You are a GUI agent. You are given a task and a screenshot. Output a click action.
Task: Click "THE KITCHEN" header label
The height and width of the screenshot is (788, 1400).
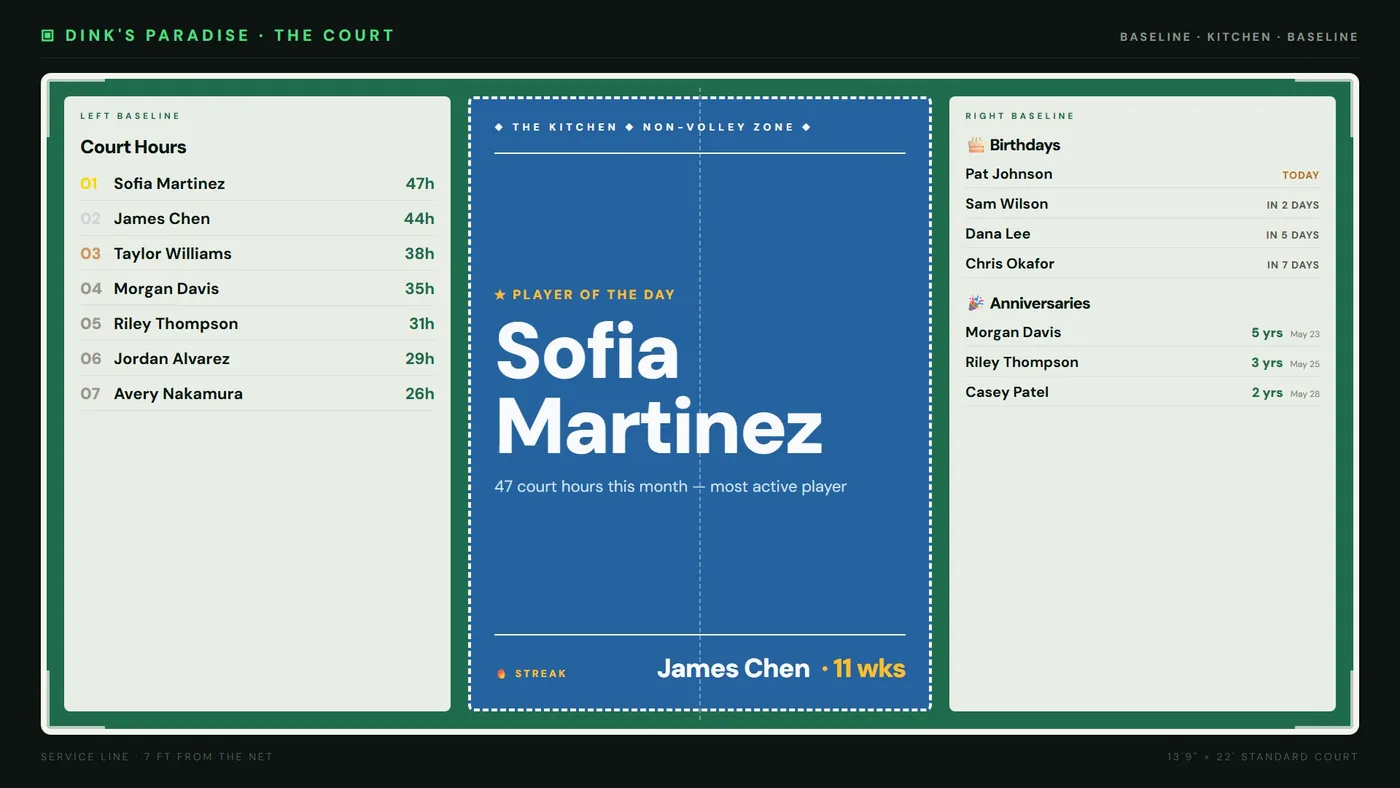(565, 128)
